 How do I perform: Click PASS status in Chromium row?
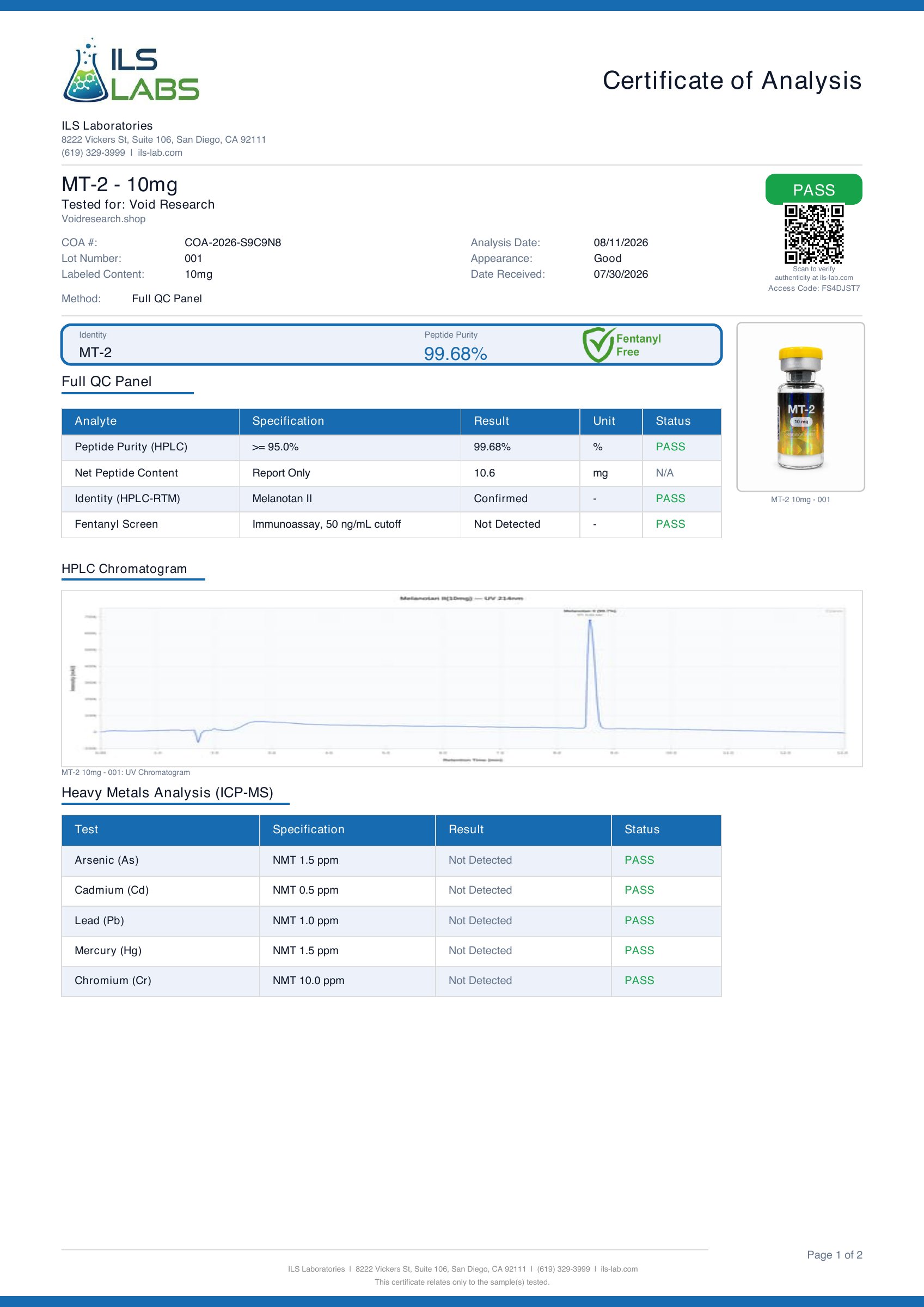(639, 981)
